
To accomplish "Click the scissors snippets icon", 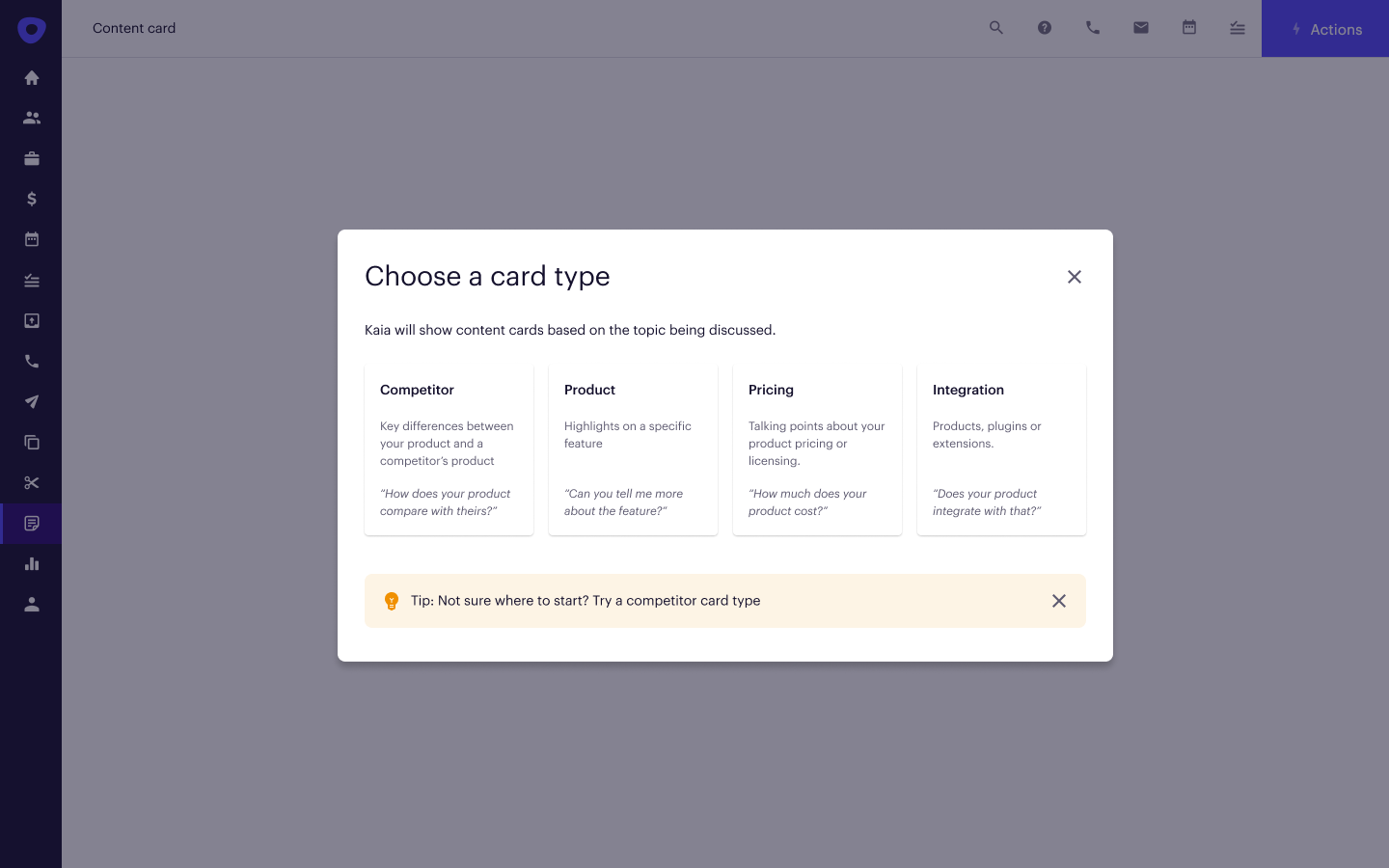I will pos(32,483).
